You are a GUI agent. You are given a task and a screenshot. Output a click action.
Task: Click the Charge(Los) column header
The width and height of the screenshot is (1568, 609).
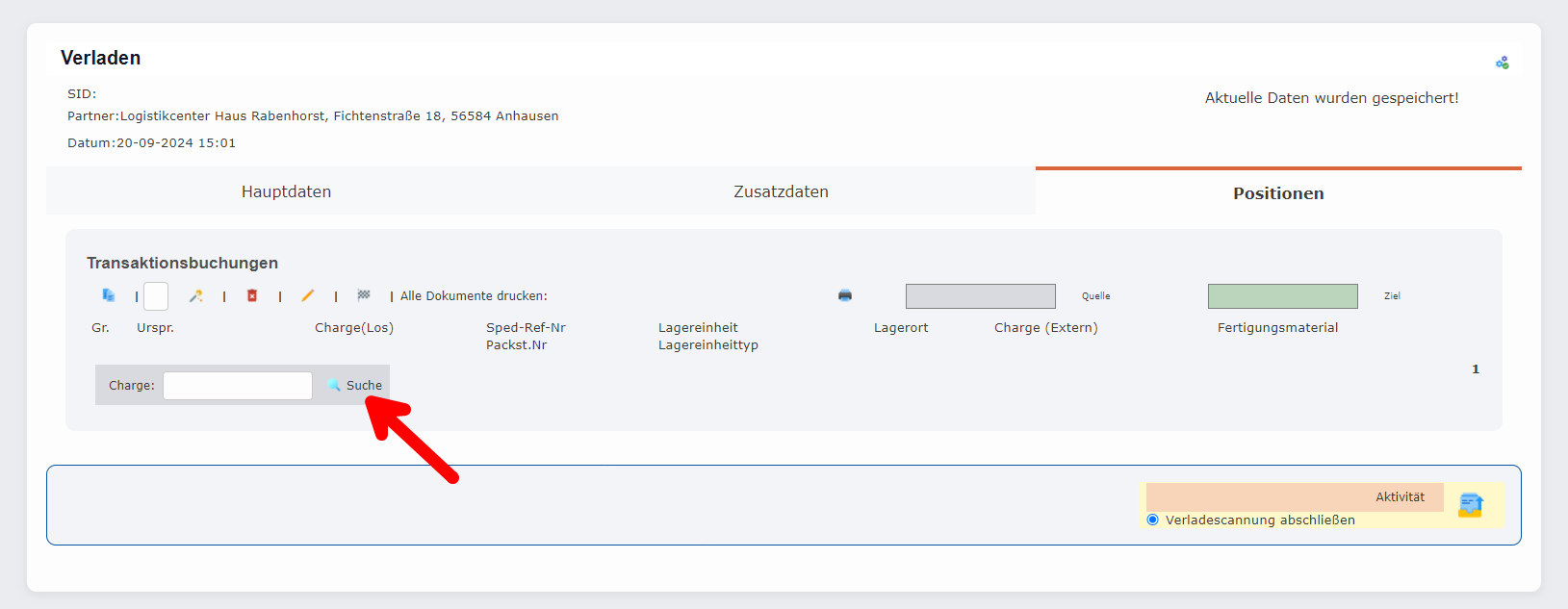pos(354,328)
